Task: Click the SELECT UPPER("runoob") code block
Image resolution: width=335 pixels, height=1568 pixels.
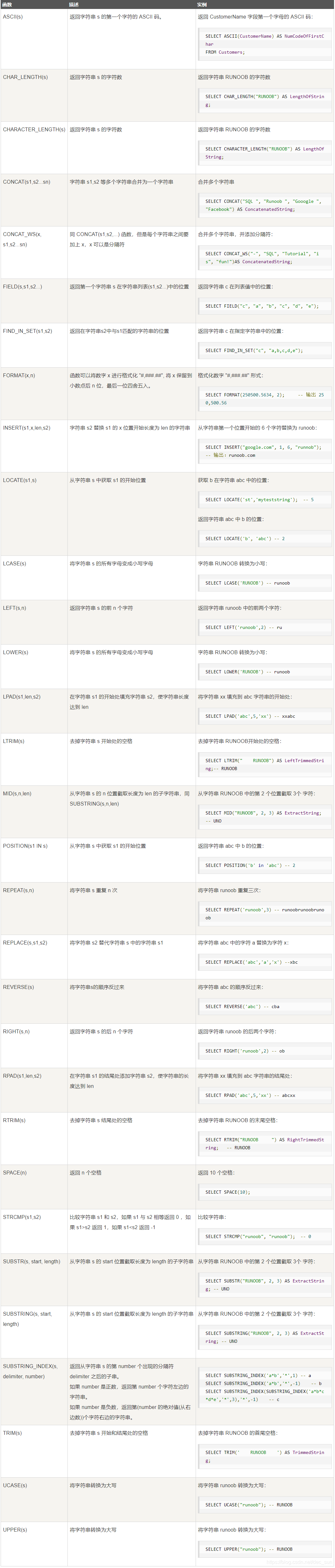Action: [x=265, y=1549]
